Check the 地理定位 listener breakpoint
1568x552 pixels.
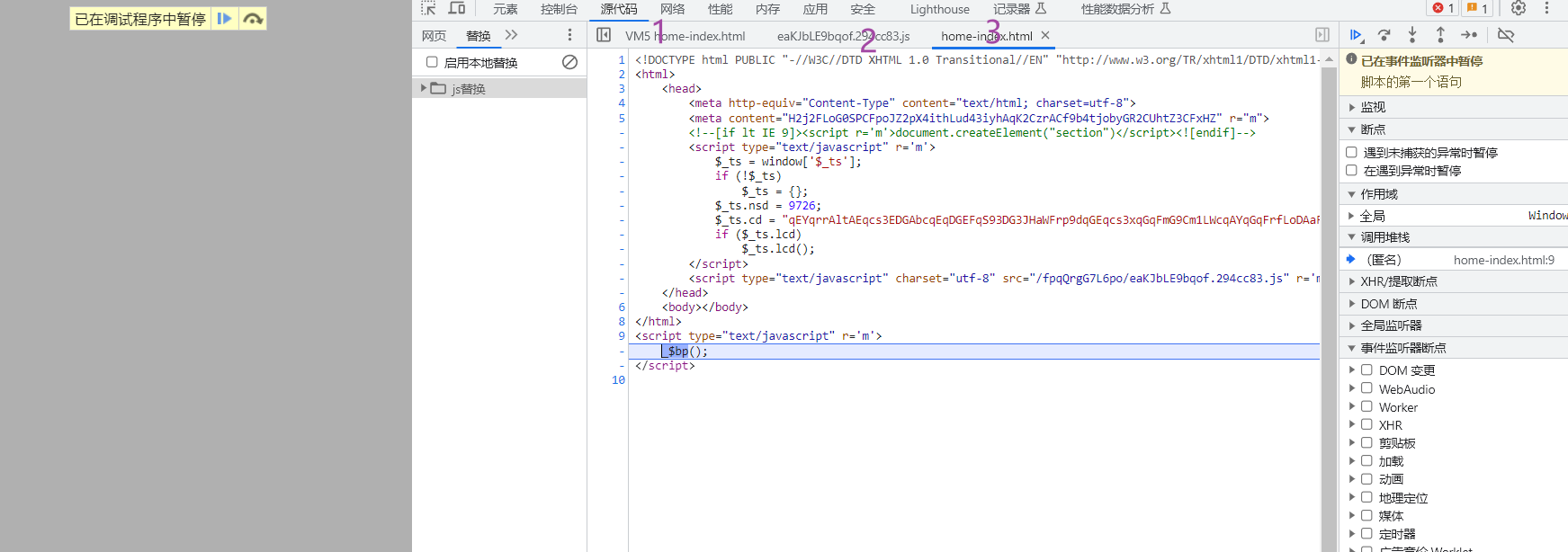(1366, 497)
